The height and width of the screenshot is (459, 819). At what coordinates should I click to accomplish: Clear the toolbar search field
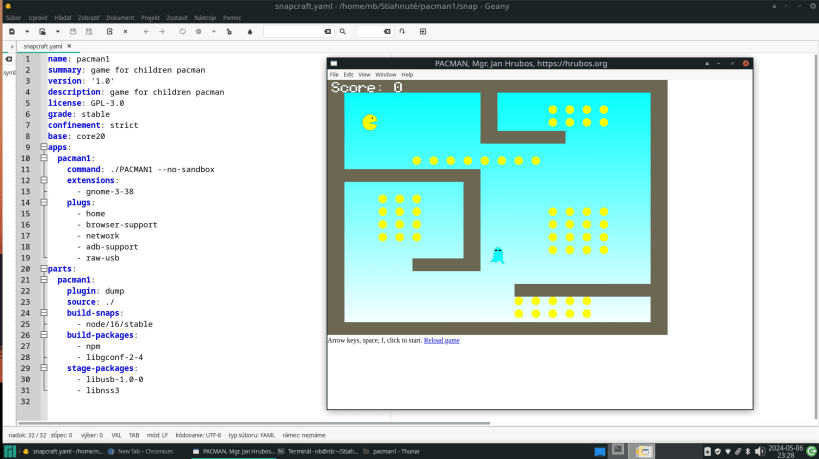pyautogui.click(x=327, y=31)
